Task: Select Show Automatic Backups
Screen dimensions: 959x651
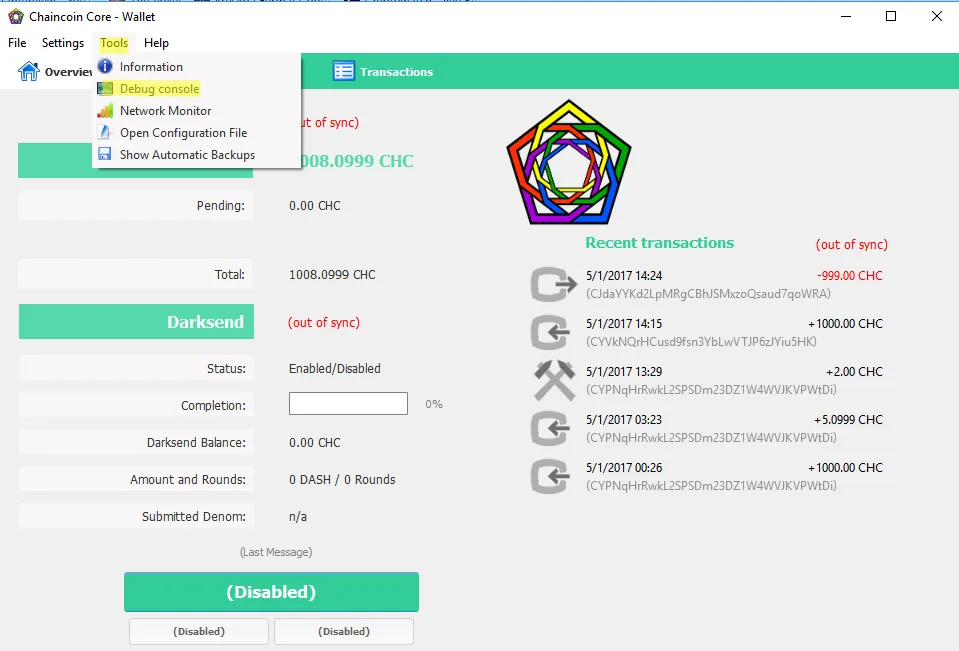Action: [196, 155]
